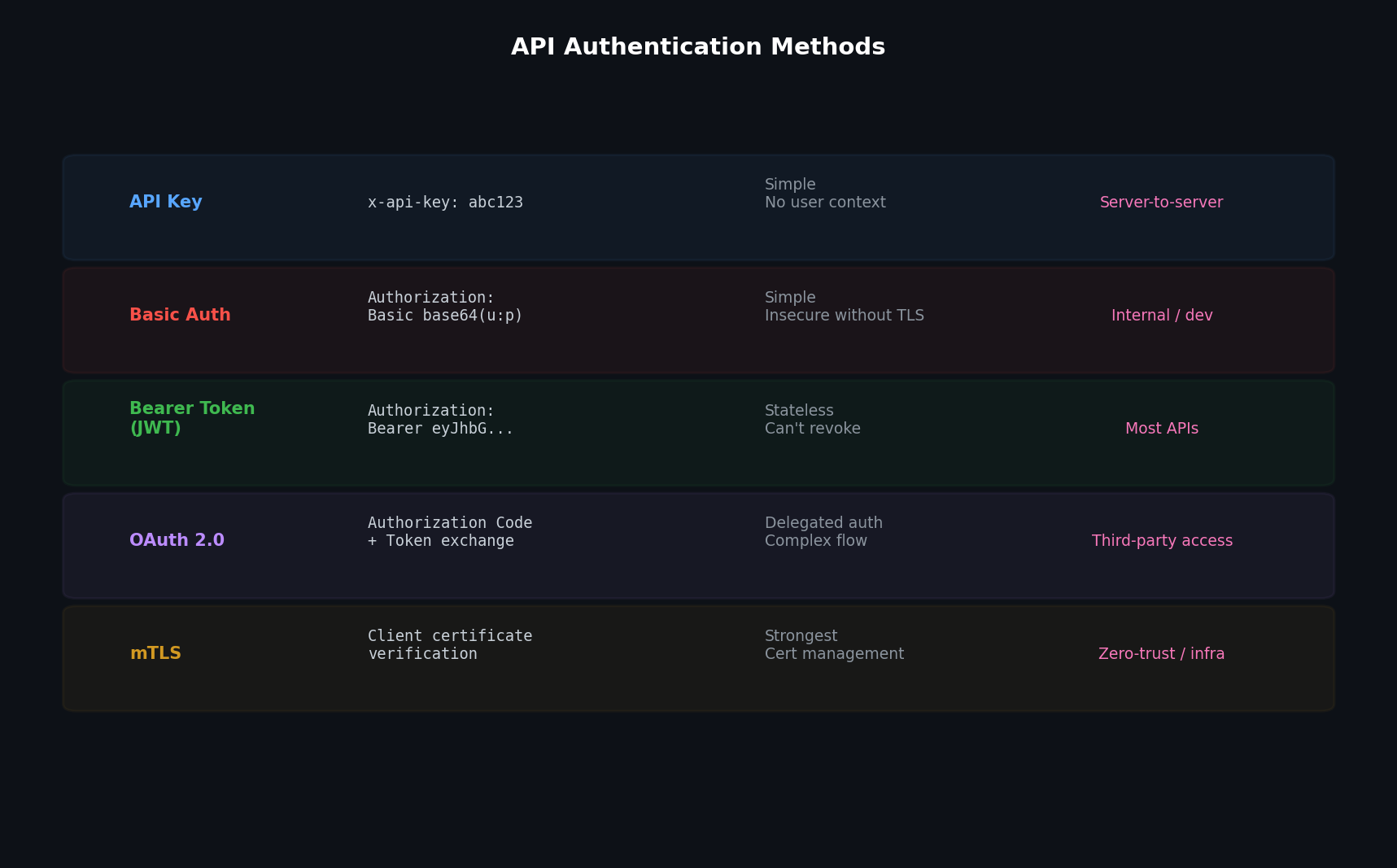Image resolution: width=1397 pixels, height=868 pixels.
Task: Click 'No user context' in the API Key row
Action: tap(825, 203)
